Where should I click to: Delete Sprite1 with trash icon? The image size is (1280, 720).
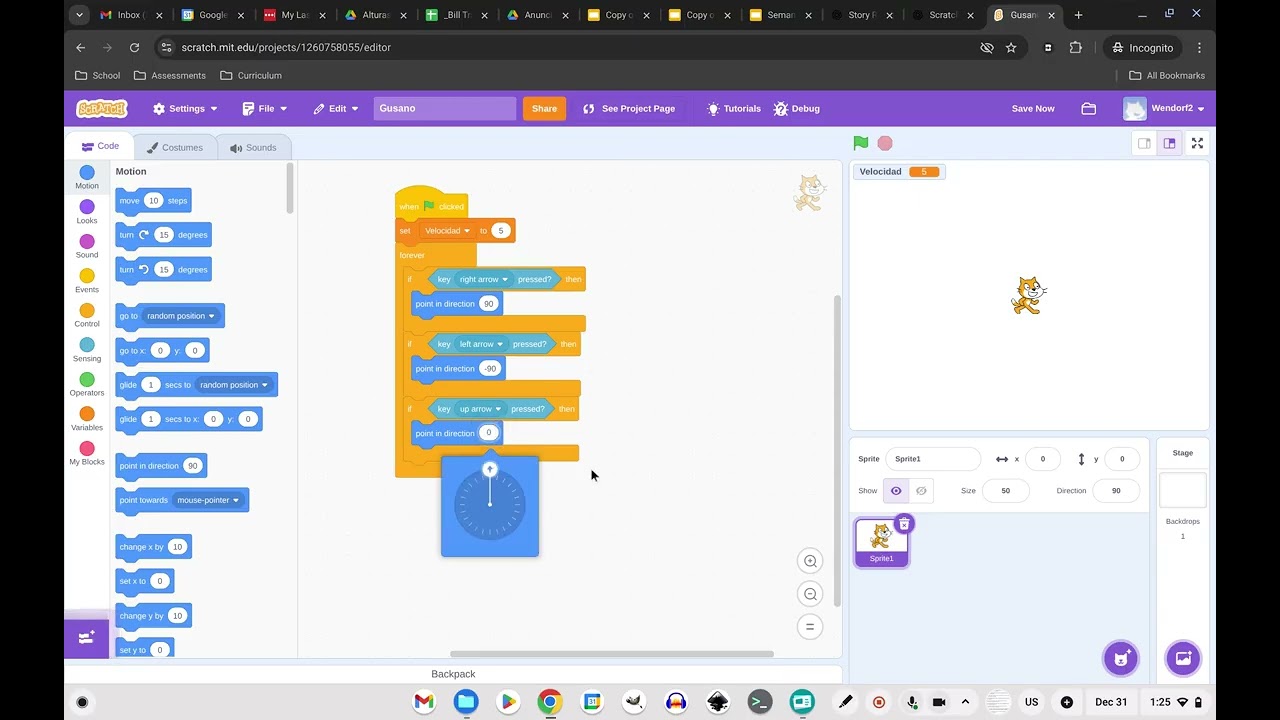click(904, 523)
